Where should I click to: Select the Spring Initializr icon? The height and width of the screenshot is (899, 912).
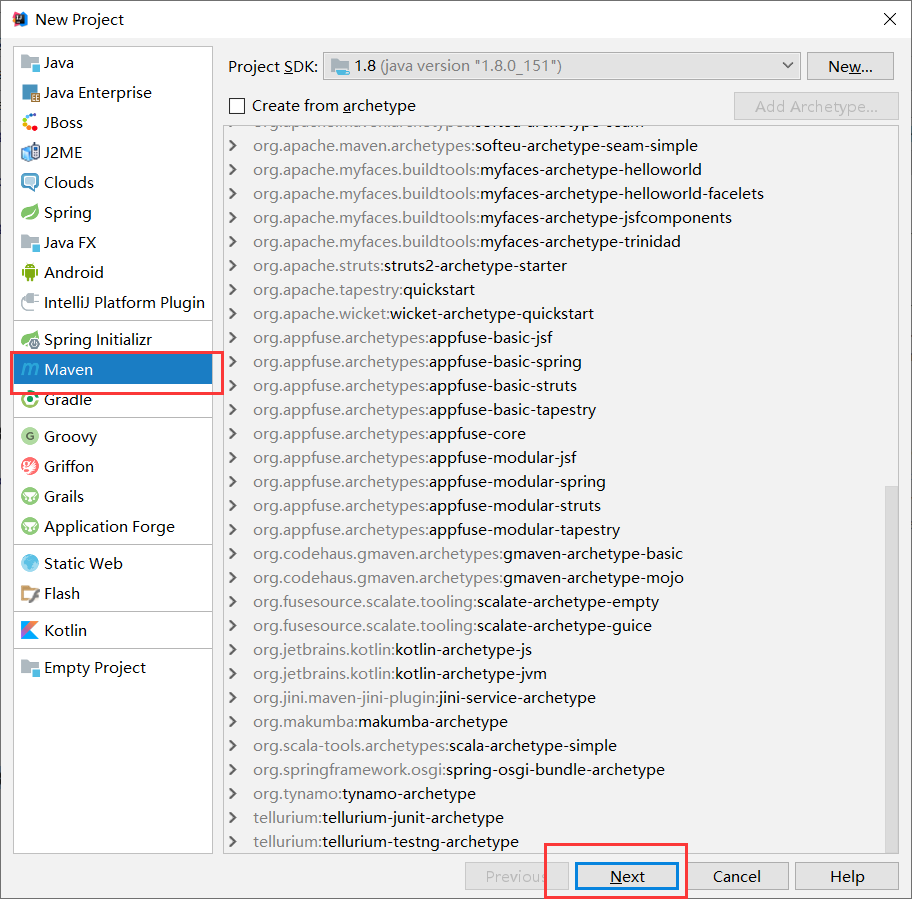(x=30, y=340)
